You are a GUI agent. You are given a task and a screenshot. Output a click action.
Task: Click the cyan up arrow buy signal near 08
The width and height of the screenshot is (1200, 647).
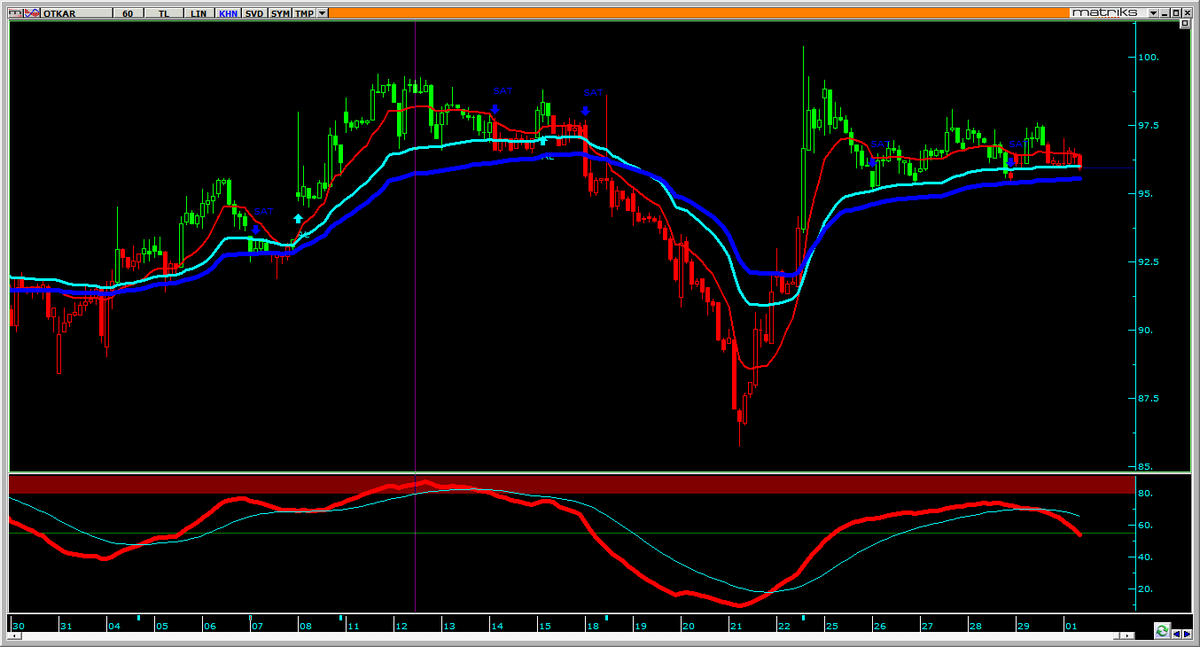pos(298,218)
